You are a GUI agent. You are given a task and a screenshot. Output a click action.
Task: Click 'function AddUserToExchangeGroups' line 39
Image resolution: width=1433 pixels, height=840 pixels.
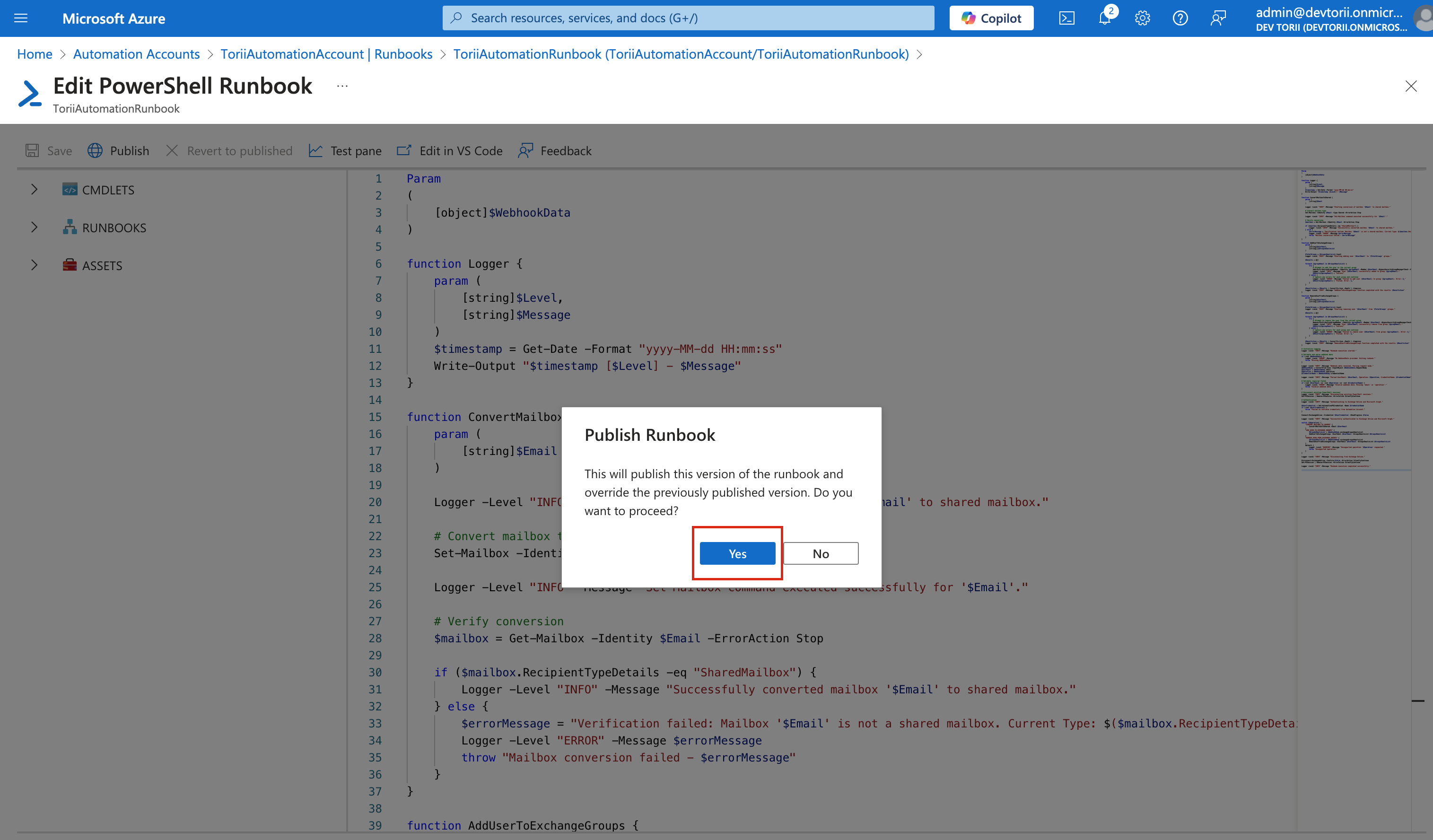(x=523, y=826)
